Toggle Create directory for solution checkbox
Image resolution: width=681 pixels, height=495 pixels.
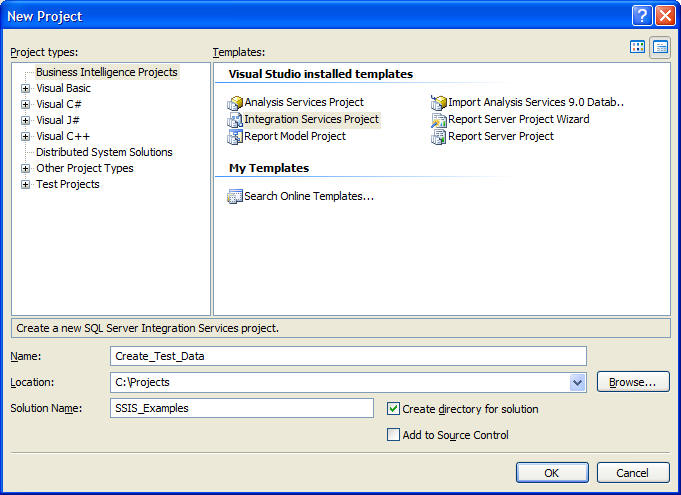click(393, 409)
